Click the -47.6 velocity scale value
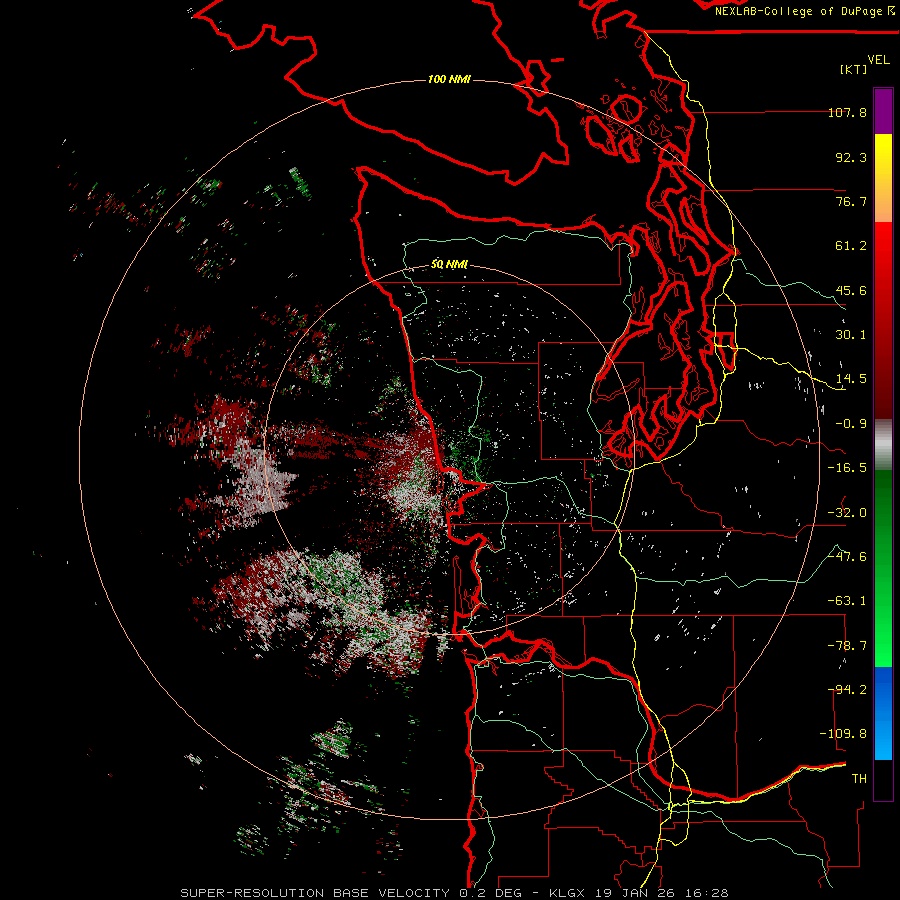Image resolution: width=900 pixels, height=900 pixels. pos(847,557)
